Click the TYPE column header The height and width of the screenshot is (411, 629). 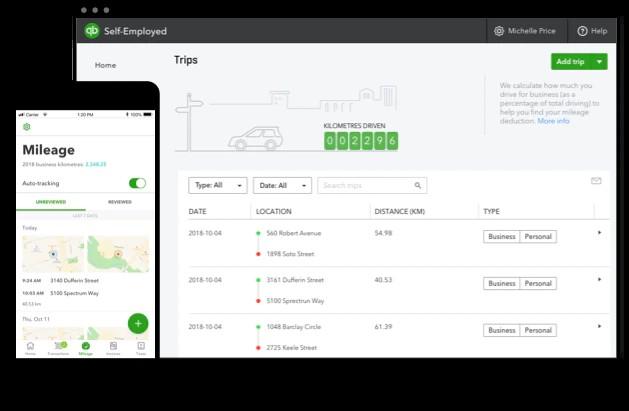[x=491, y=211]
